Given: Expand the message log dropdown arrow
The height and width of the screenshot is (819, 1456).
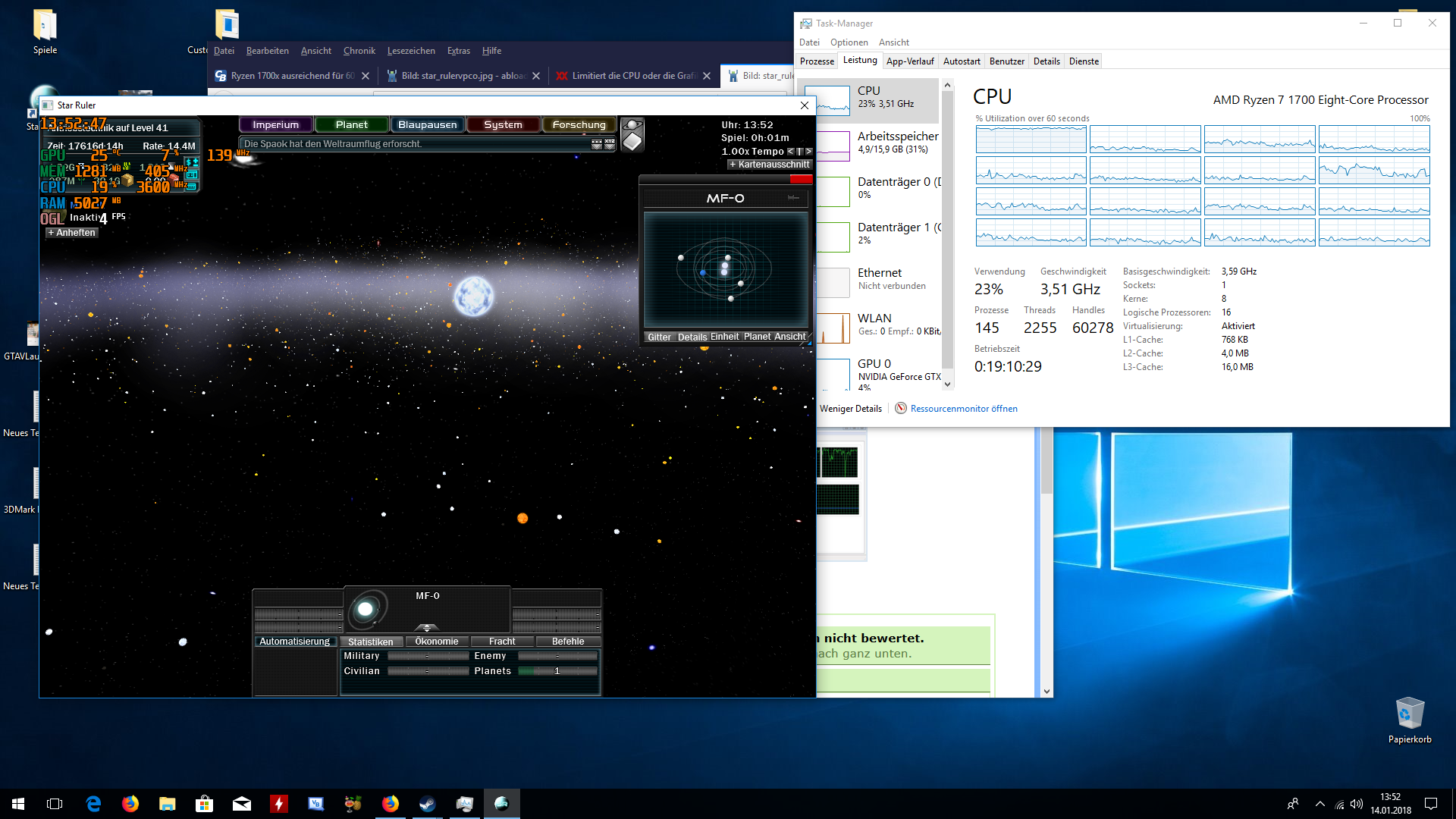Looking at the screenshot, I should 597,144.
